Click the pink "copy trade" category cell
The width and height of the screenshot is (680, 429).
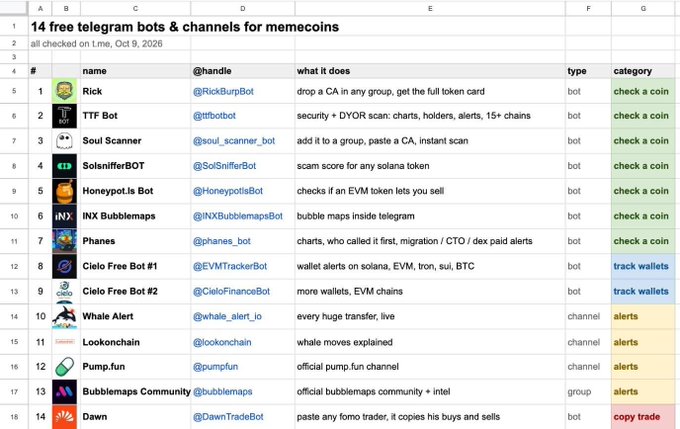point(643,417)
